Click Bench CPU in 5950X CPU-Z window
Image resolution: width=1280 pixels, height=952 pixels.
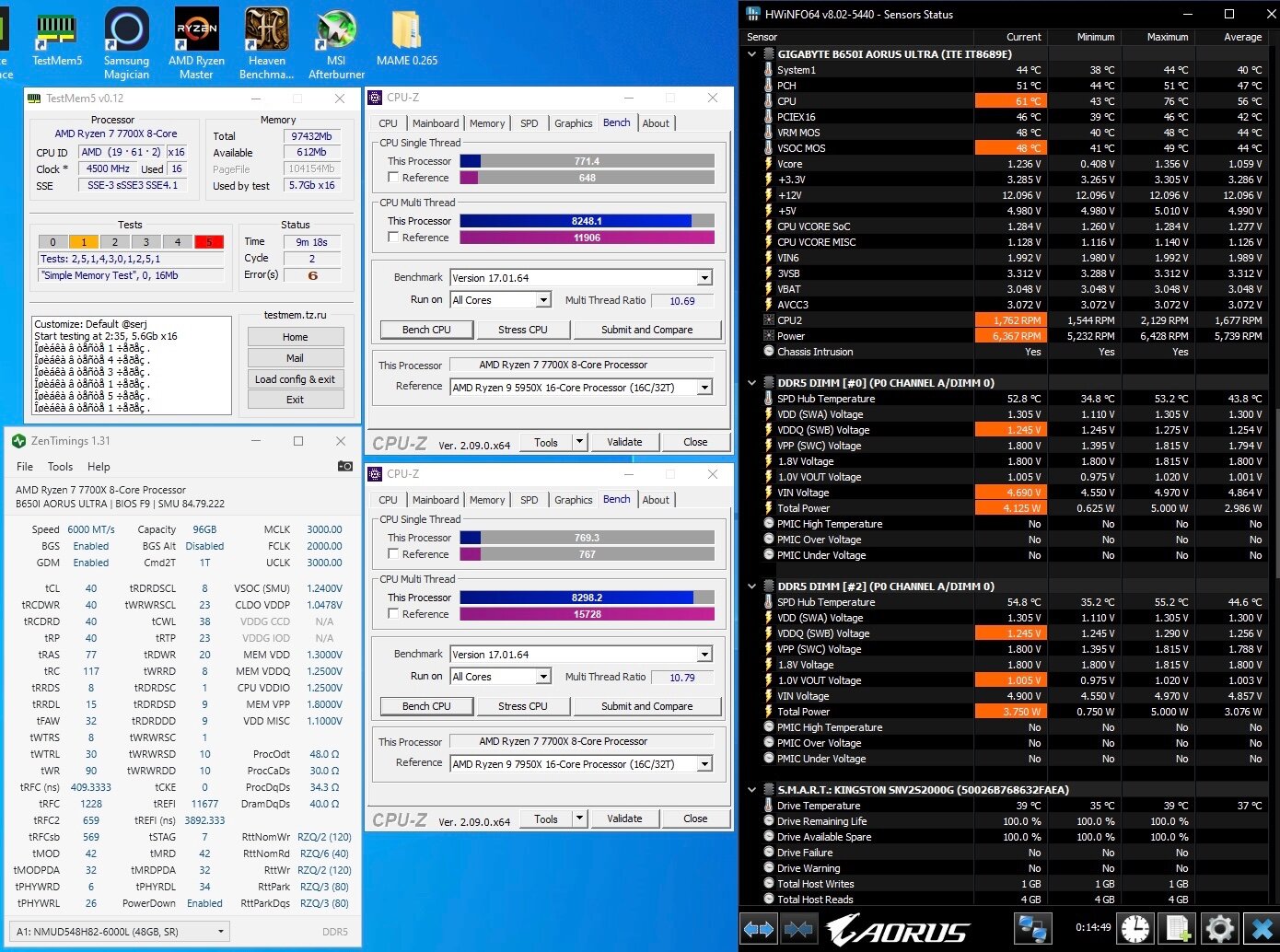point(426,330)
